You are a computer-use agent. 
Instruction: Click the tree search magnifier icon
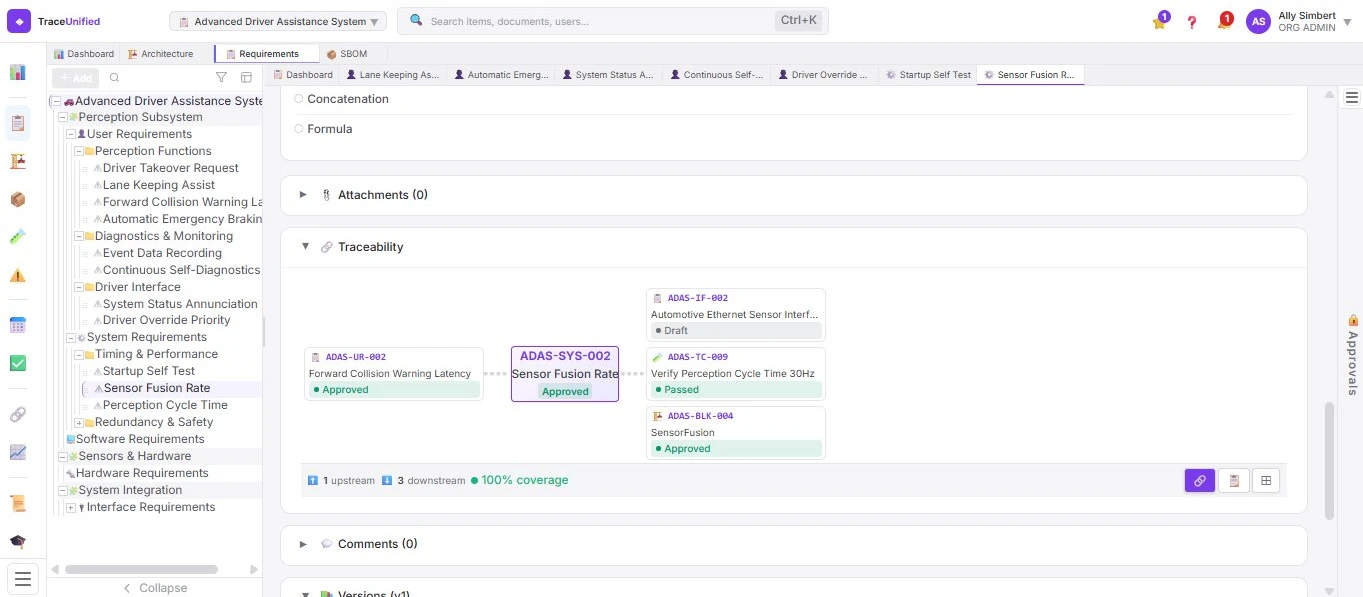(114, 78)
